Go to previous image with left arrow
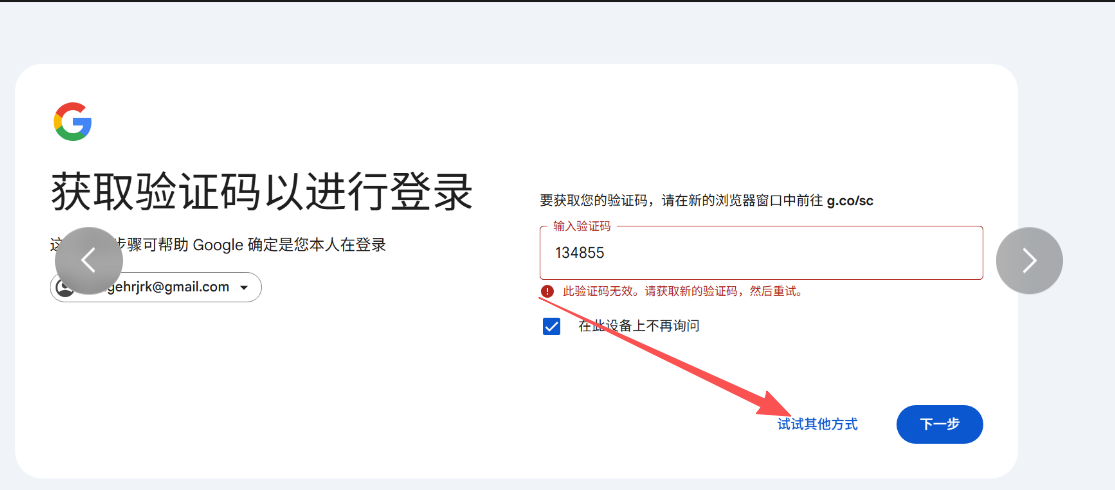This screenshot has width=1115, height=490. (89, 261)
